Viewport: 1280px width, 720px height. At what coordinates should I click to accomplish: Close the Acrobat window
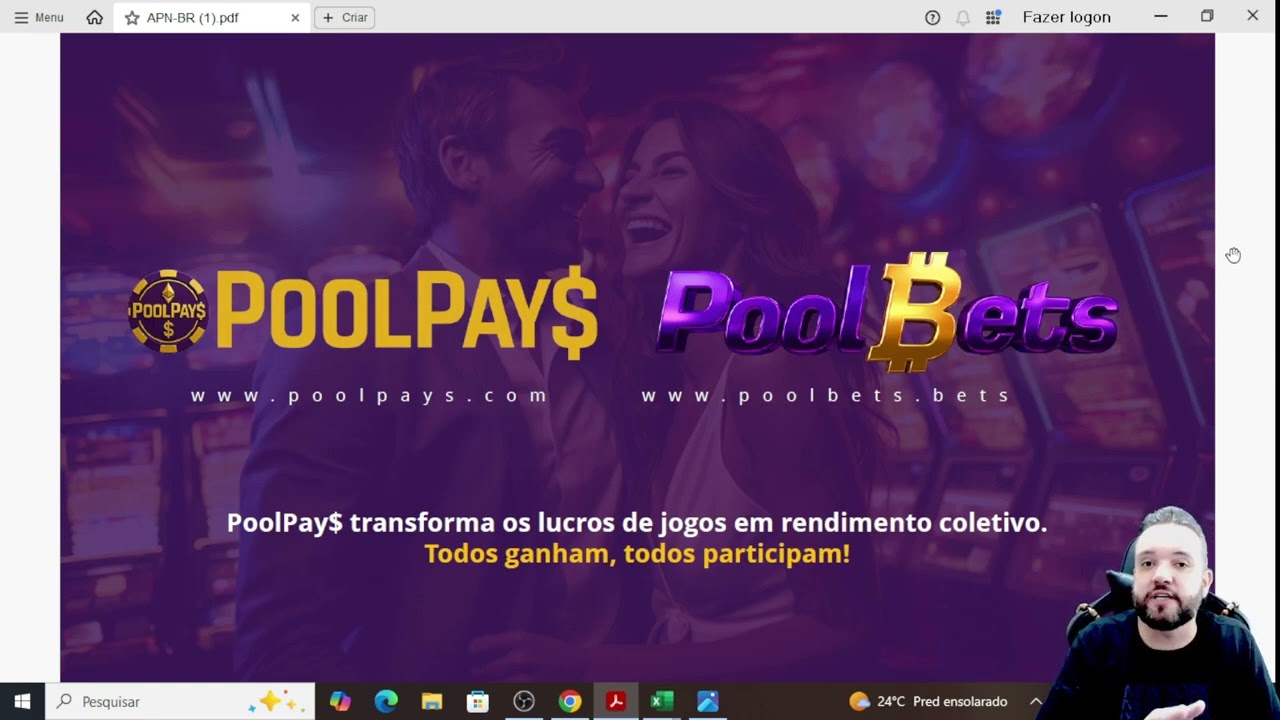click(1253, 16)
